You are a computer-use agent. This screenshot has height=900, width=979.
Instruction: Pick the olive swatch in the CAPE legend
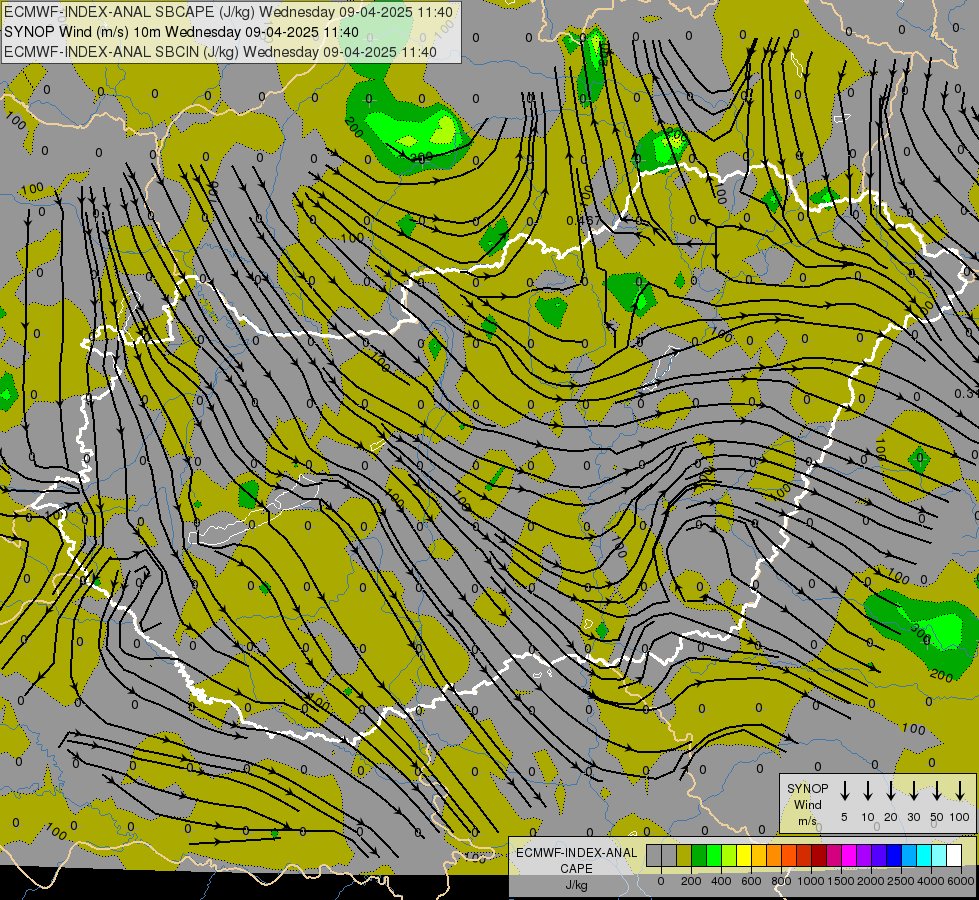click(684, 855)
